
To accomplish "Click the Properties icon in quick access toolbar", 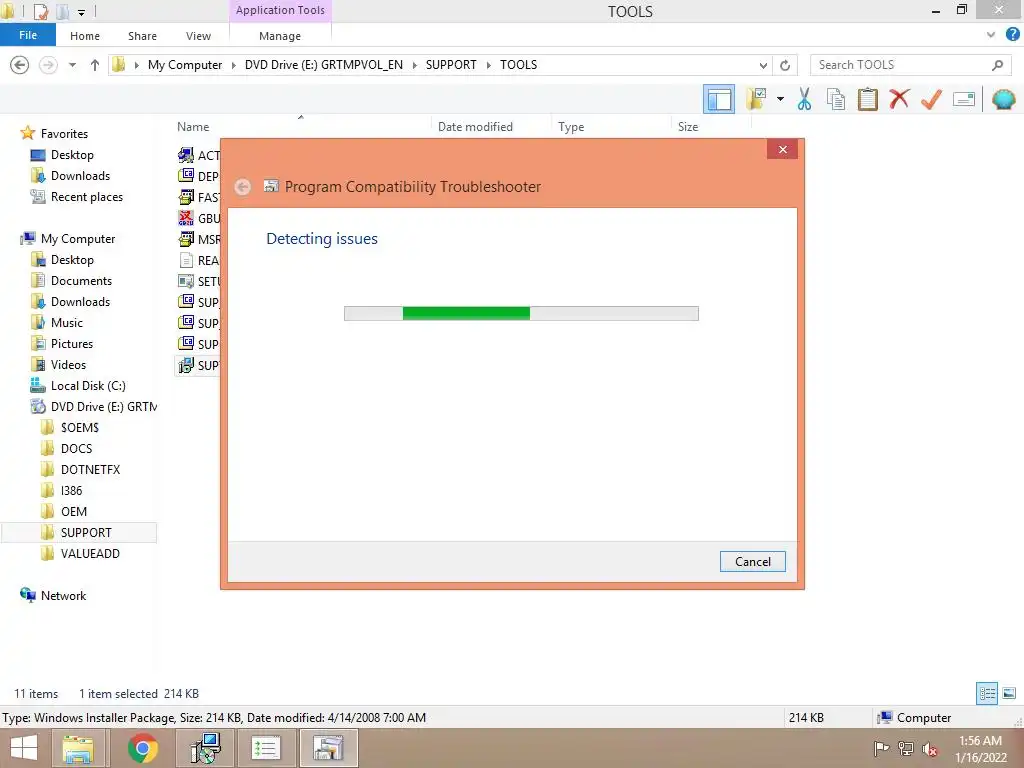I will pyautogui.click(x=40, y=11).
